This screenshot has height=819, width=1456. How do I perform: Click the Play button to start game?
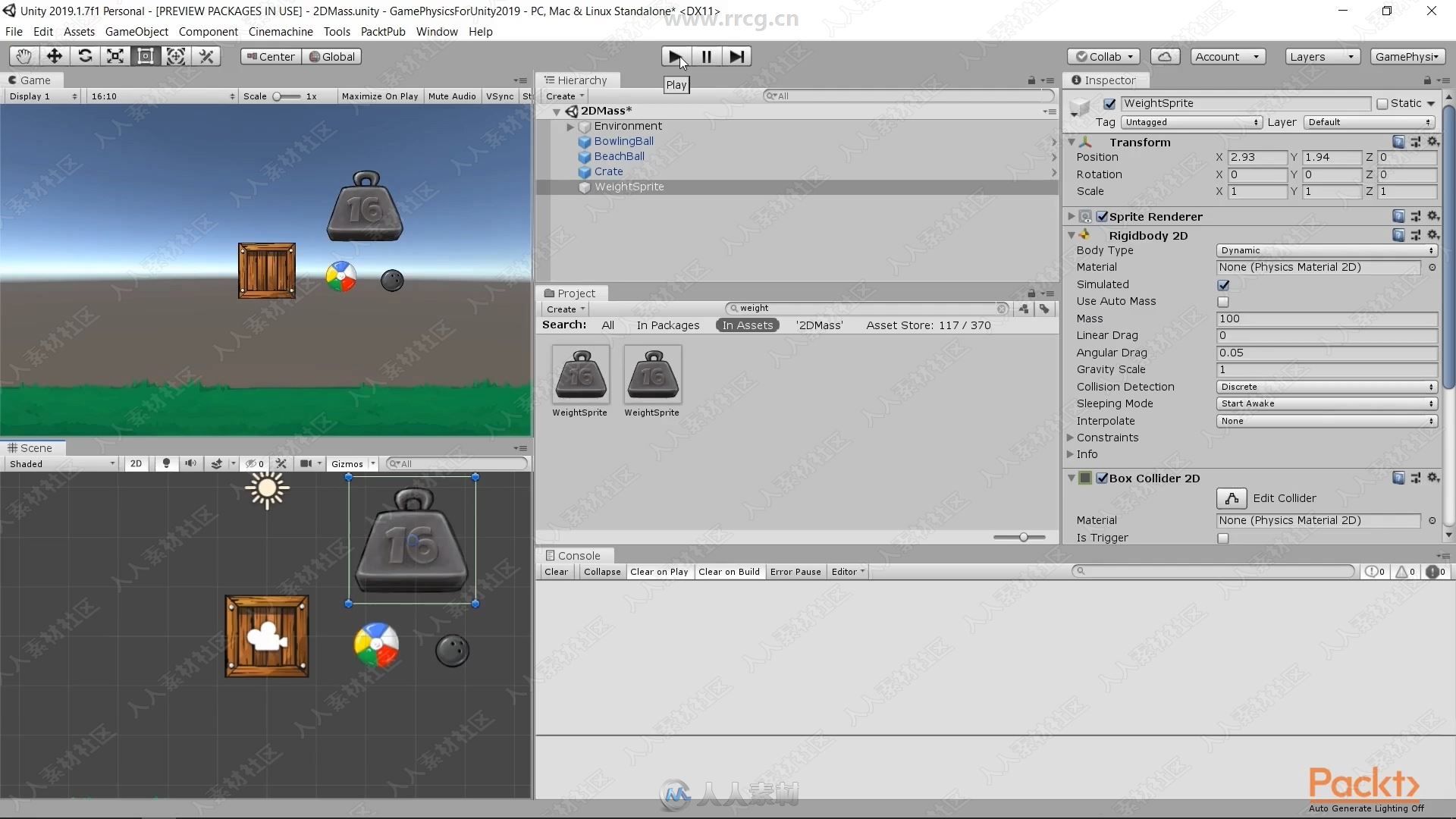[x=675, y=56]
